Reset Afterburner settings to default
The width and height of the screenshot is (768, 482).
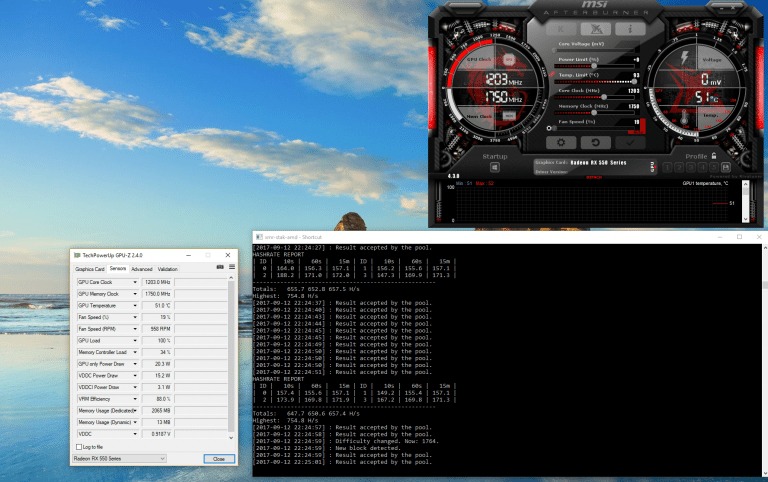[x=596, y=142]
